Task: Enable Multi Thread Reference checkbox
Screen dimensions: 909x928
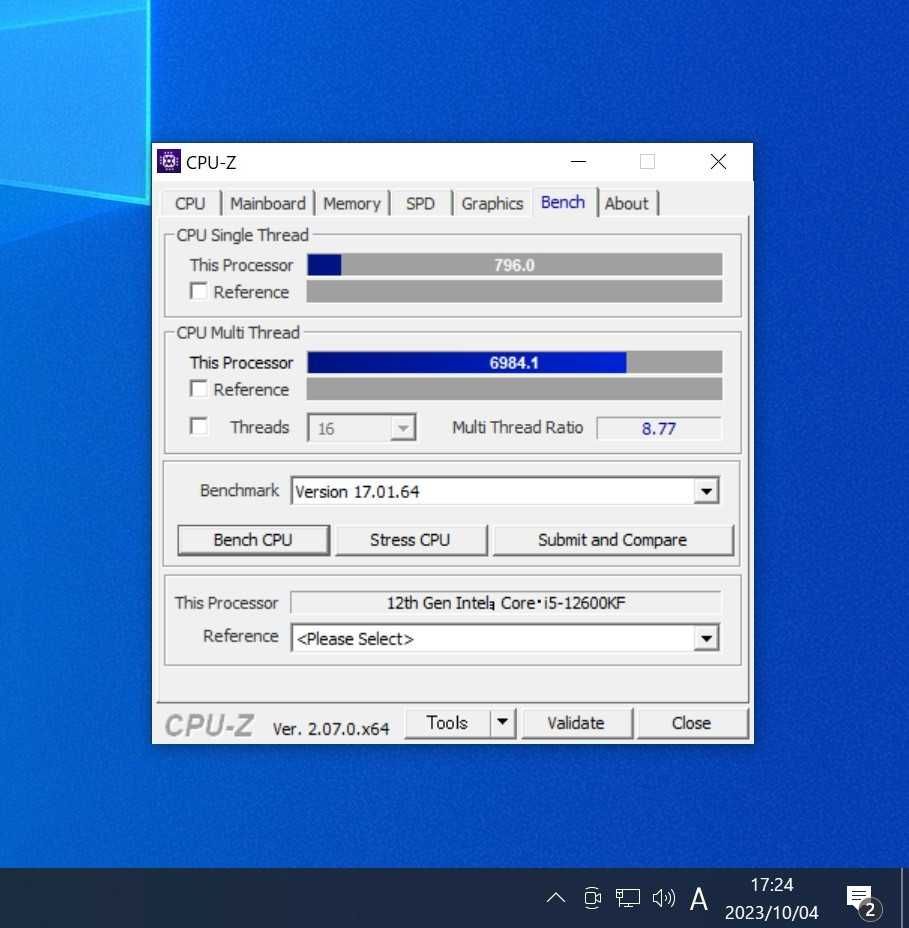Action: pos(199,389)
